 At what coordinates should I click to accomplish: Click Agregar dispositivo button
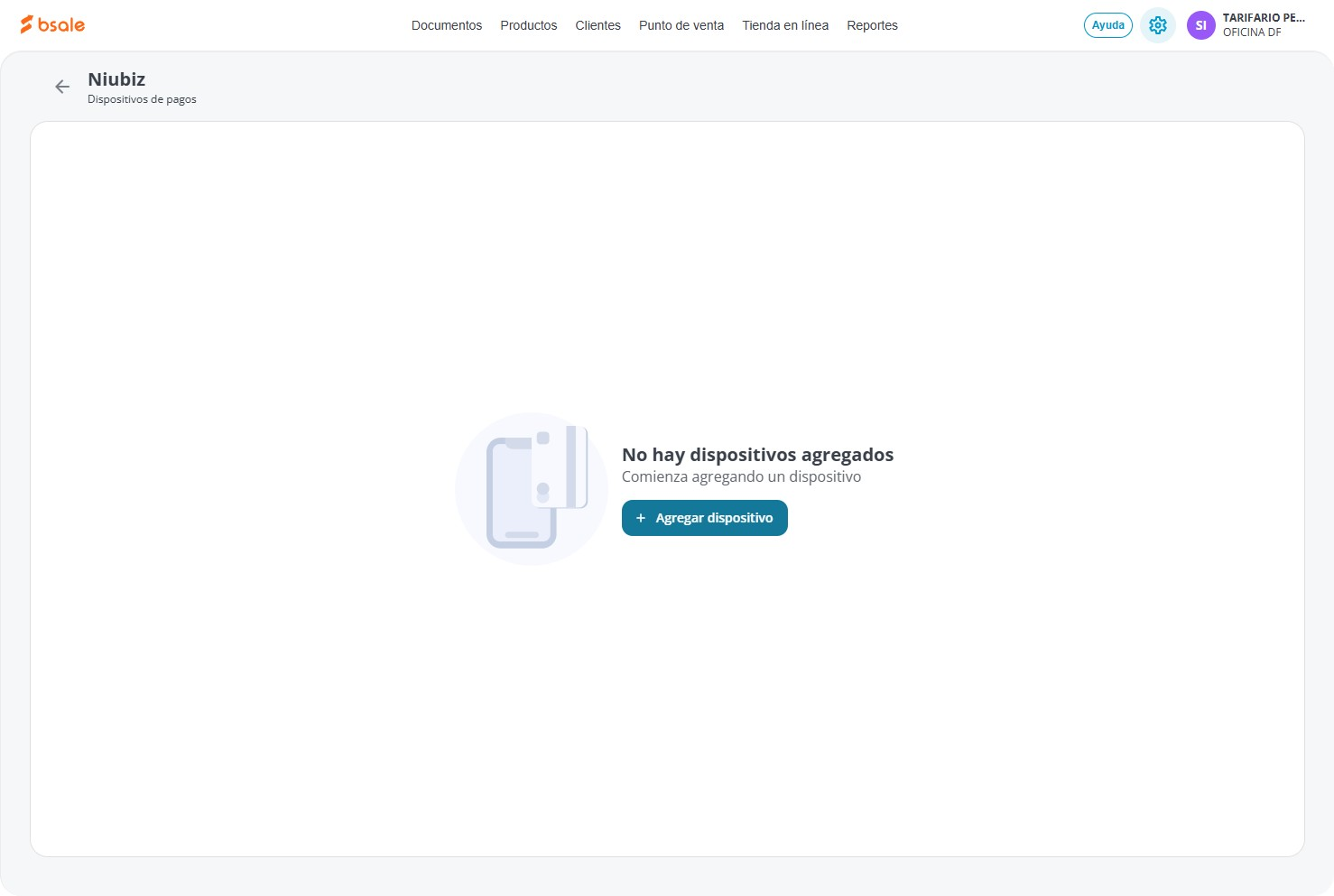pos(705,518)
